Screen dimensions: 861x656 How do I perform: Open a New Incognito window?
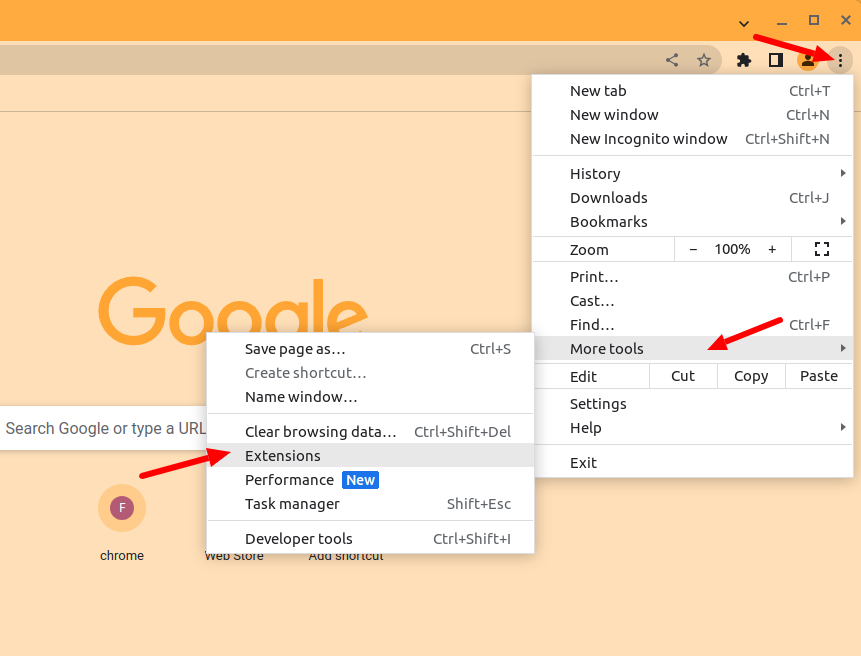tap(692, 139)
